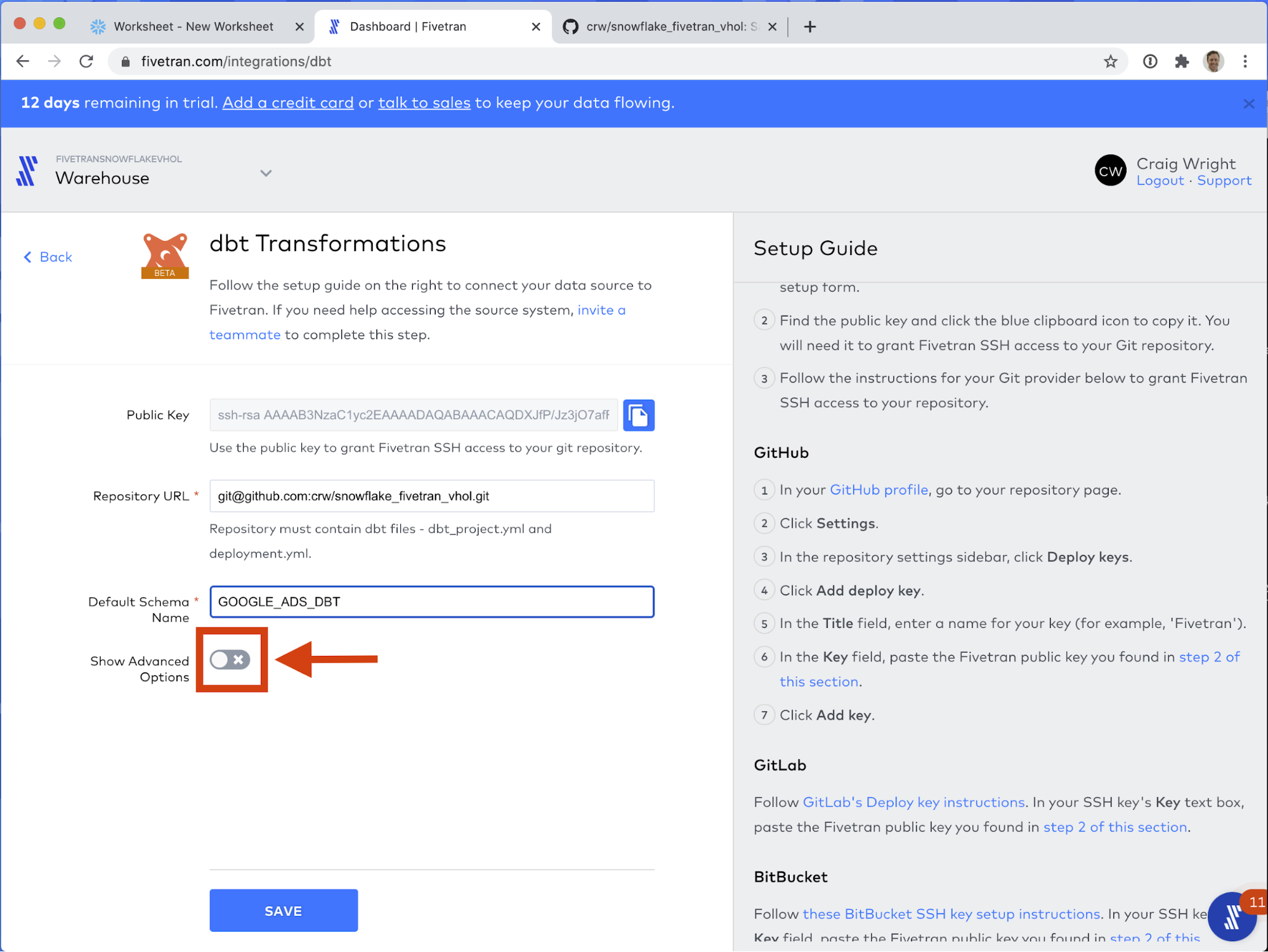Open Chrome three-dot menu
Image resolution: width=1268 pixels, height=952 pixels.
coord(1245,62)
